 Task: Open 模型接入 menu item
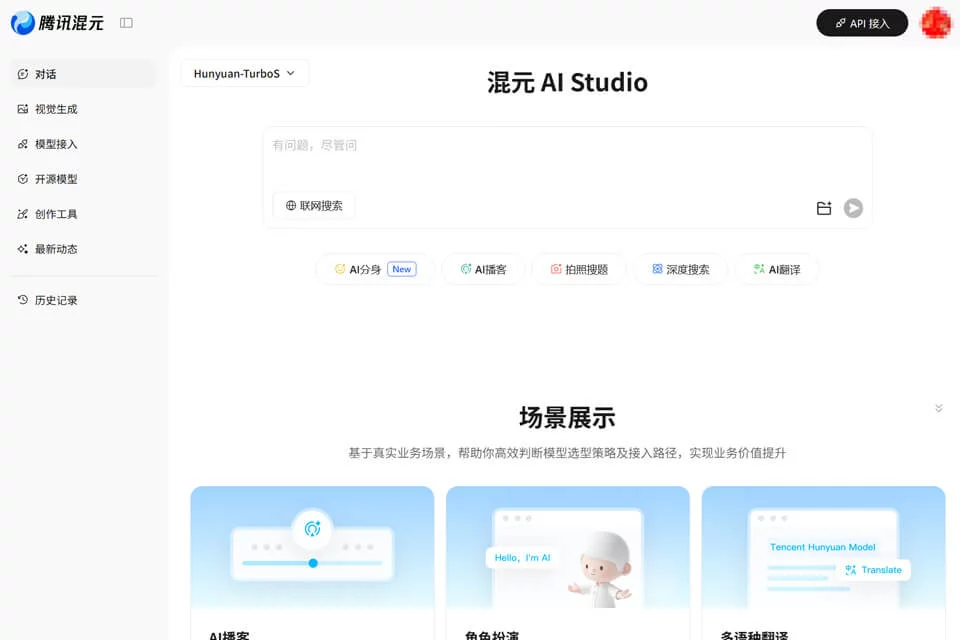83,144
